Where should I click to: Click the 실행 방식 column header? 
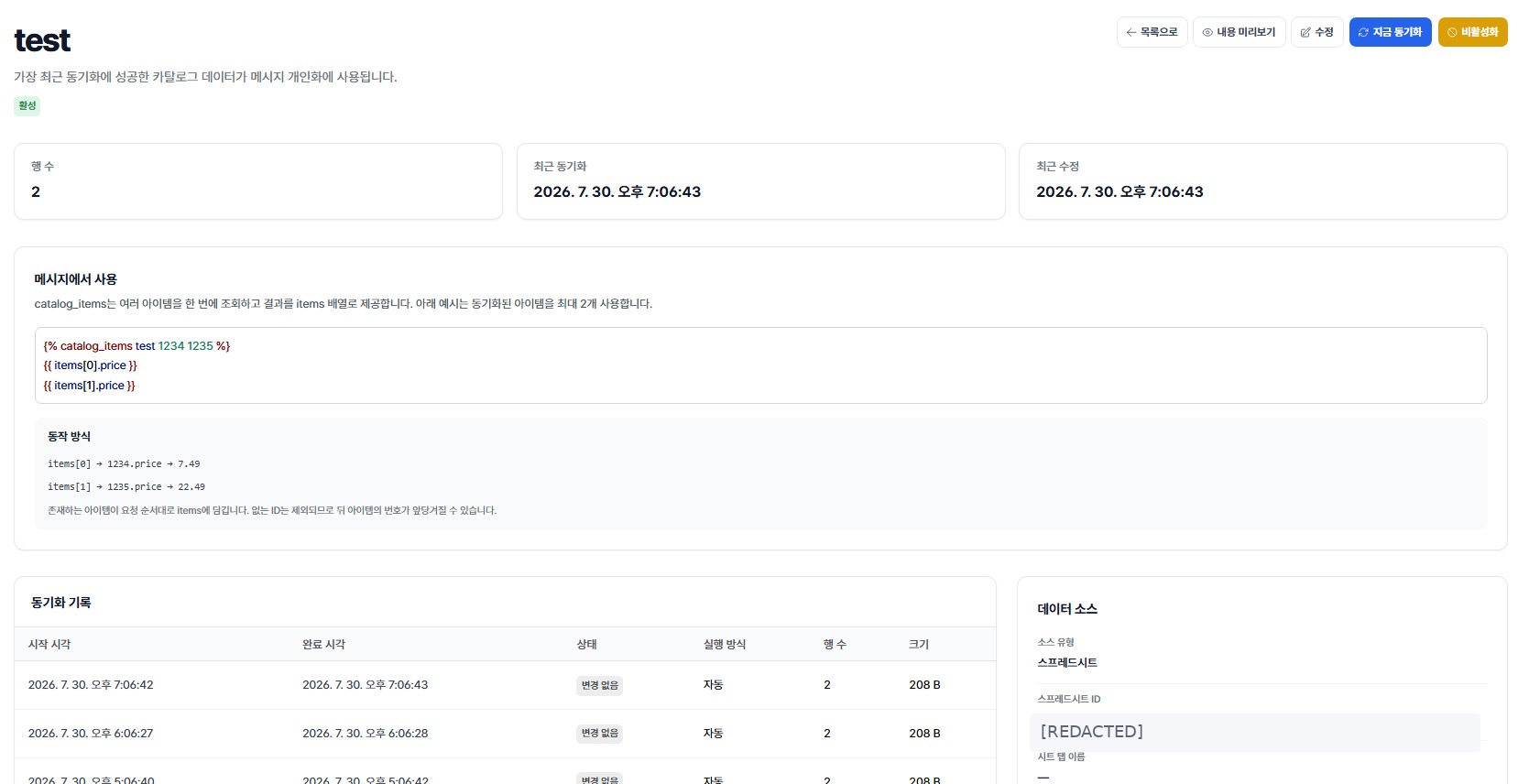(725, 645)
